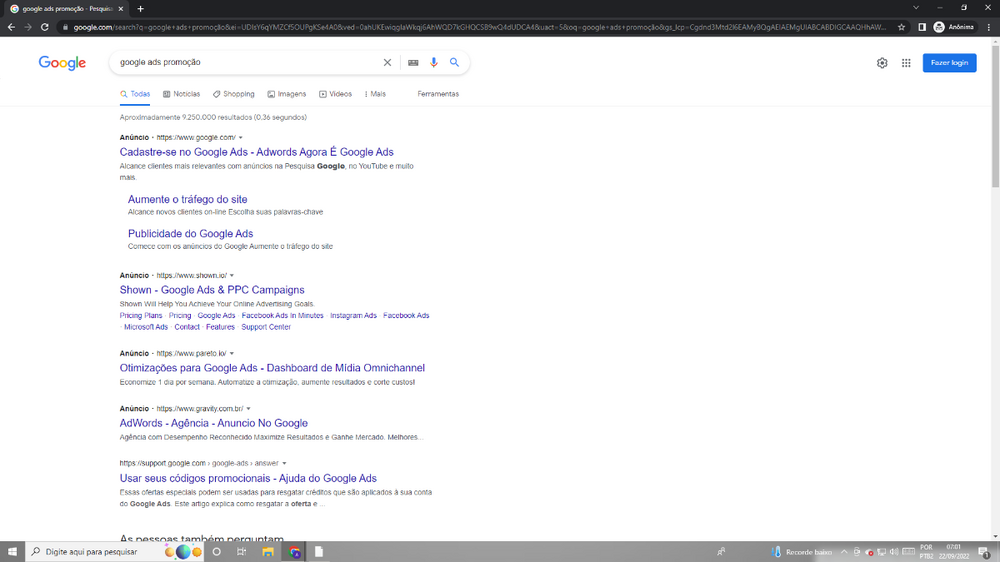The width and height of the screenshot is (1000, 562).
Task: Open Publicidade do Google Ads link
Action: [191, 233]
